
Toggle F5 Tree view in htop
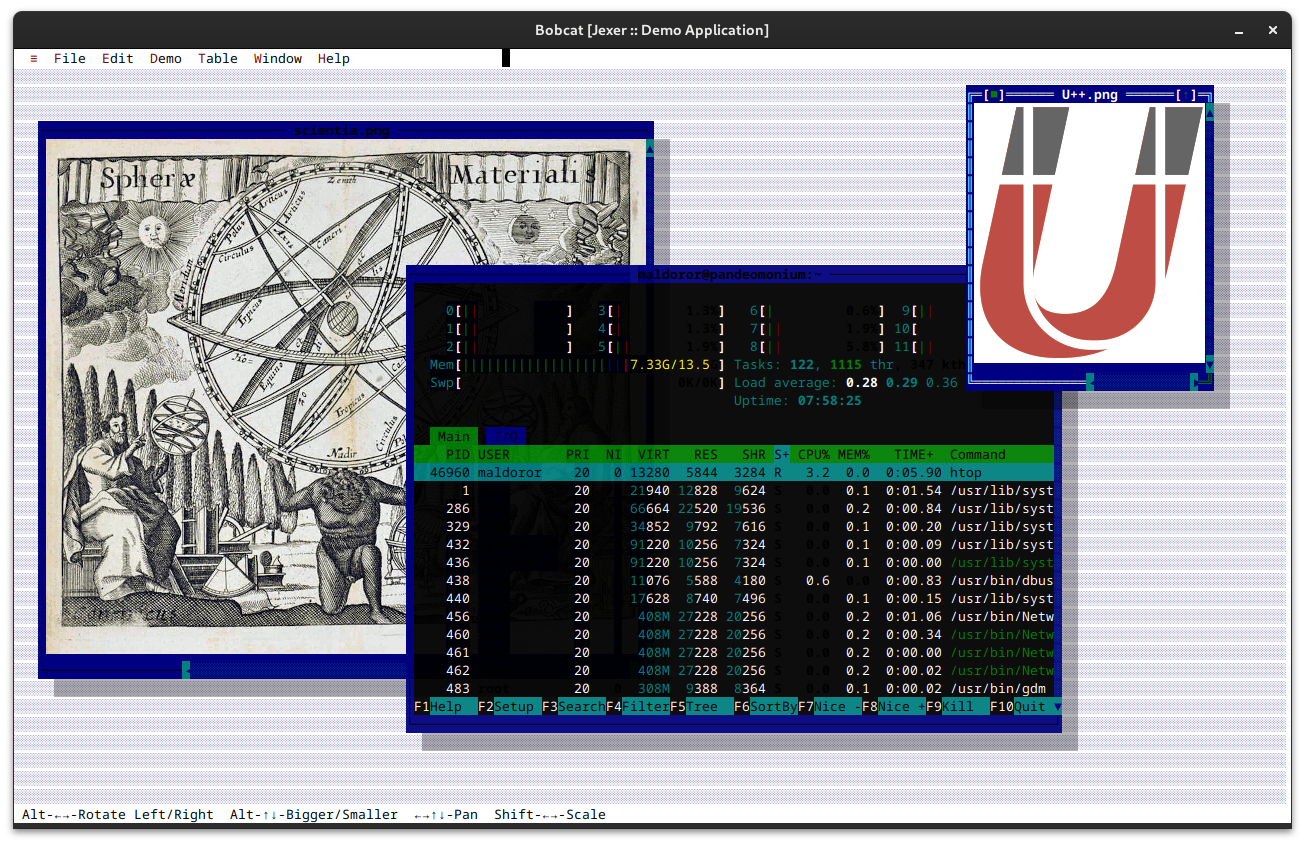click(x=702, y=707)
